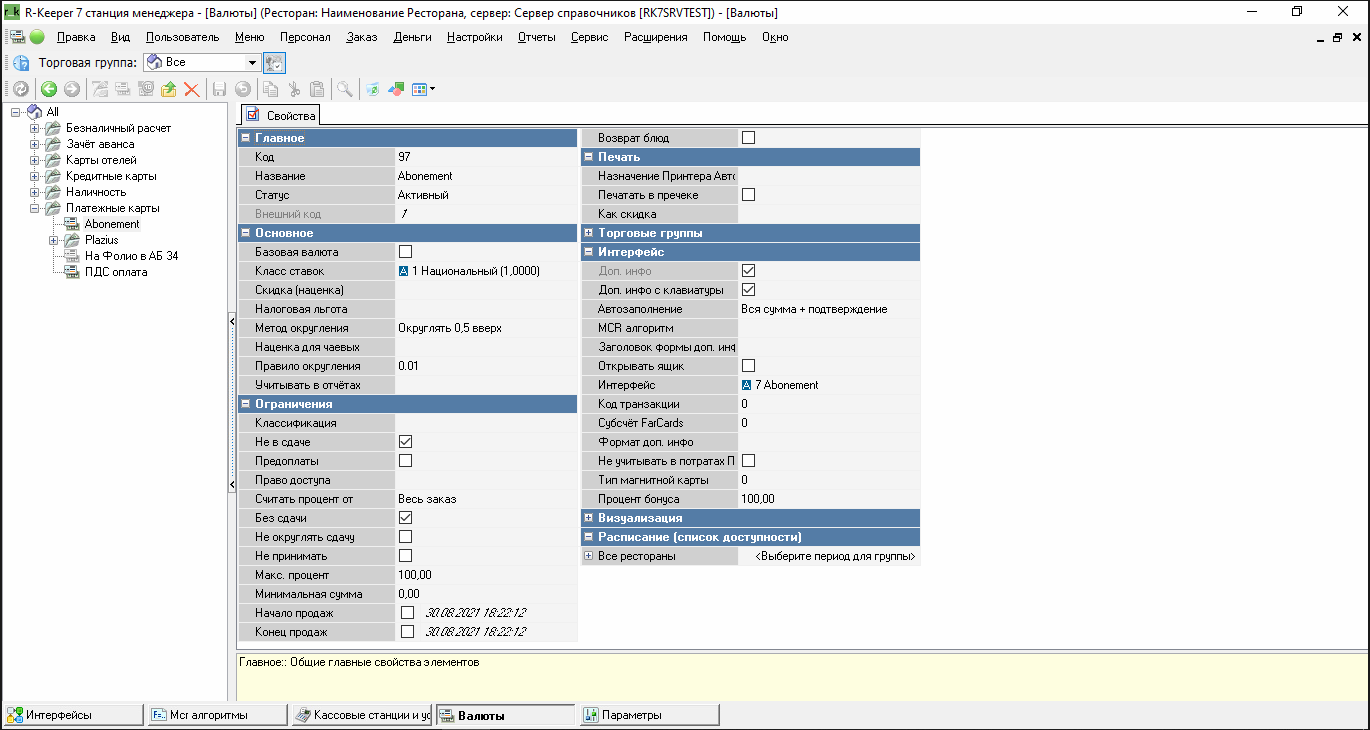
Task: Click the new group folder icon in toolbar
Action: tap(100, 89)
